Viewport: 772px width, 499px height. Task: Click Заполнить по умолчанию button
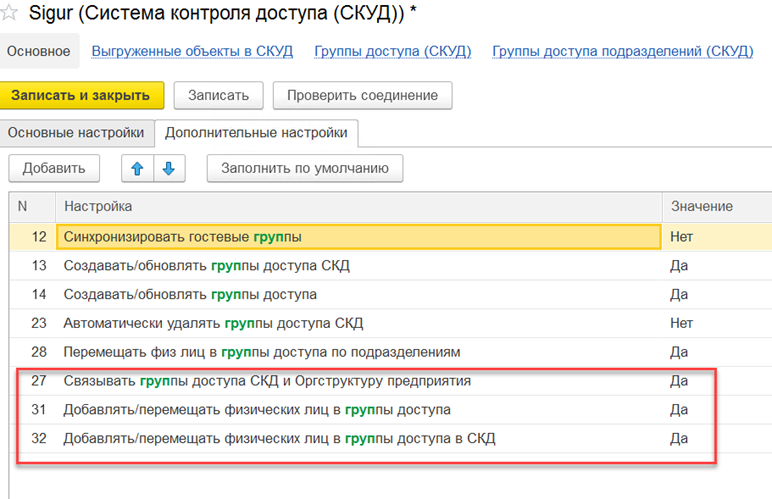pos(305,168)
